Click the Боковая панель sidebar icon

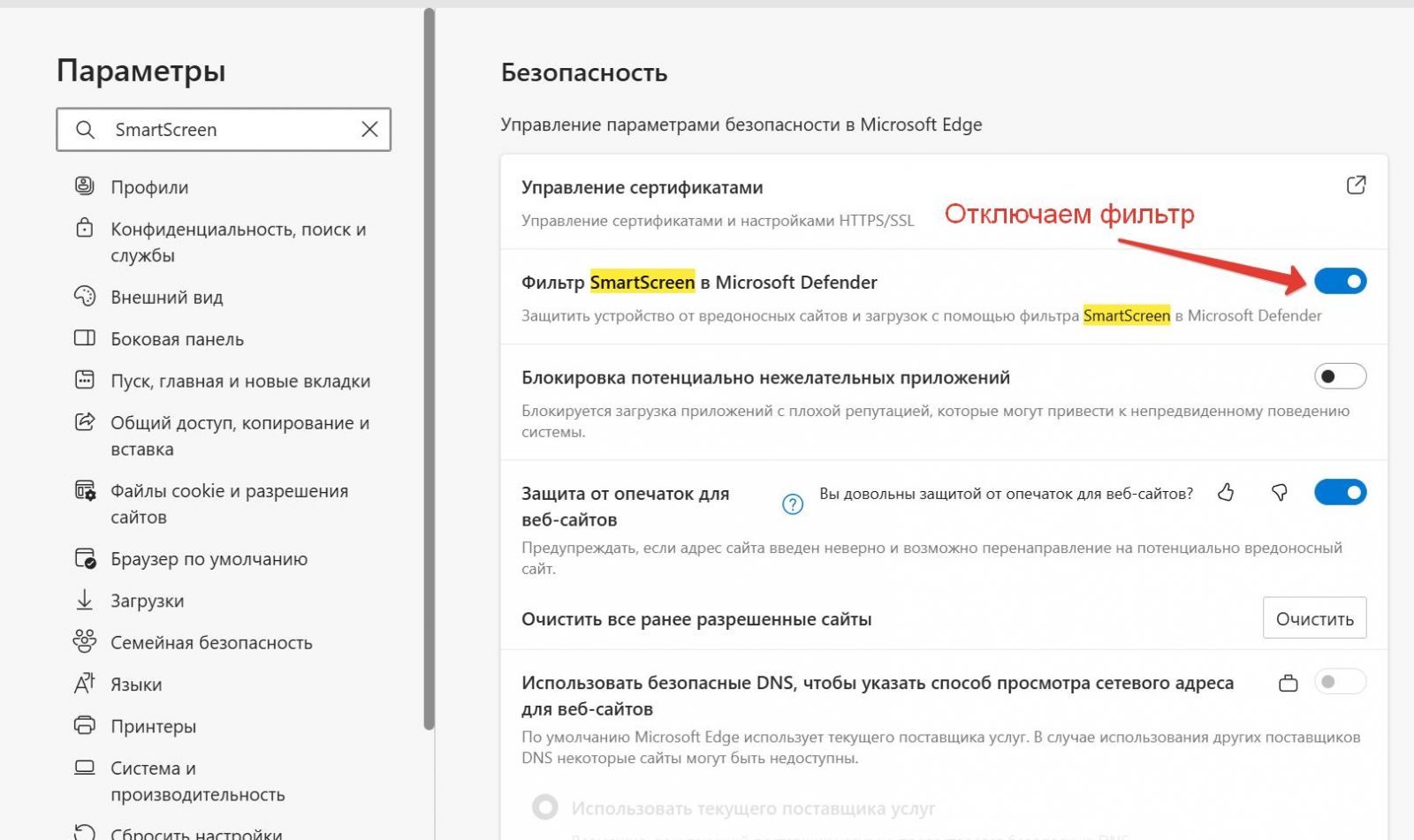point(84,338)
